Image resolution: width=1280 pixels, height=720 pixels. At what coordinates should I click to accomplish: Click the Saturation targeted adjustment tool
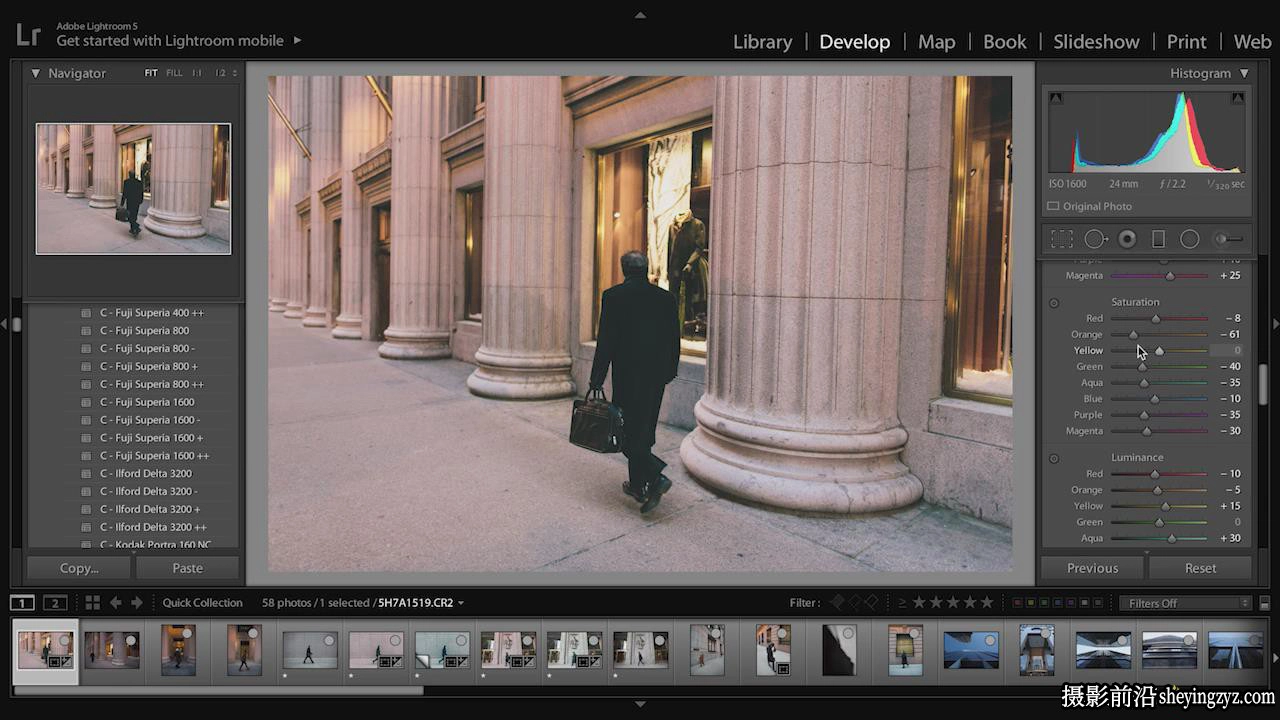click(x=1054, y=302)
